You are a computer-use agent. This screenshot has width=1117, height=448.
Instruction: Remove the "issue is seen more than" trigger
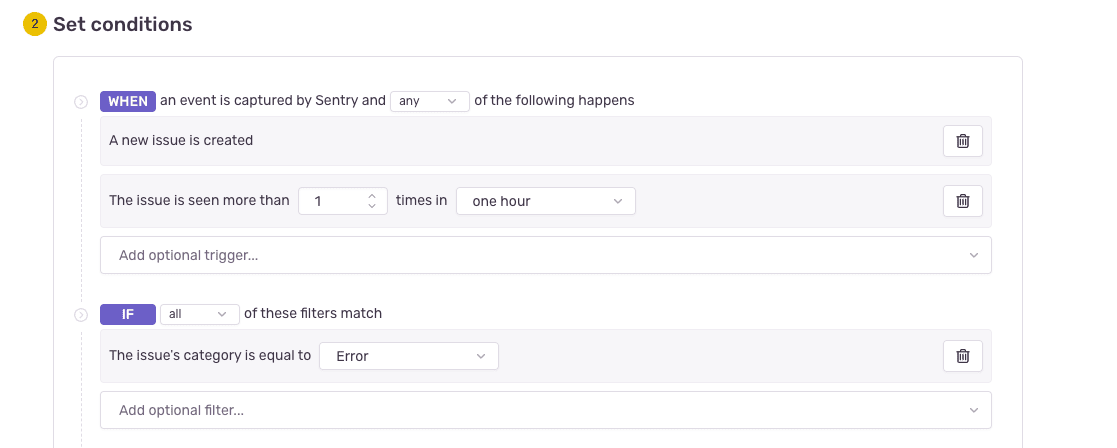pos(962,201)
